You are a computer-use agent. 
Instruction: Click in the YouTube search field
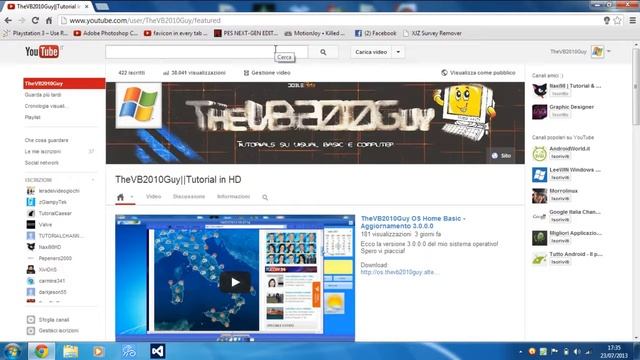pyautogui.click(x=207, y=52)
